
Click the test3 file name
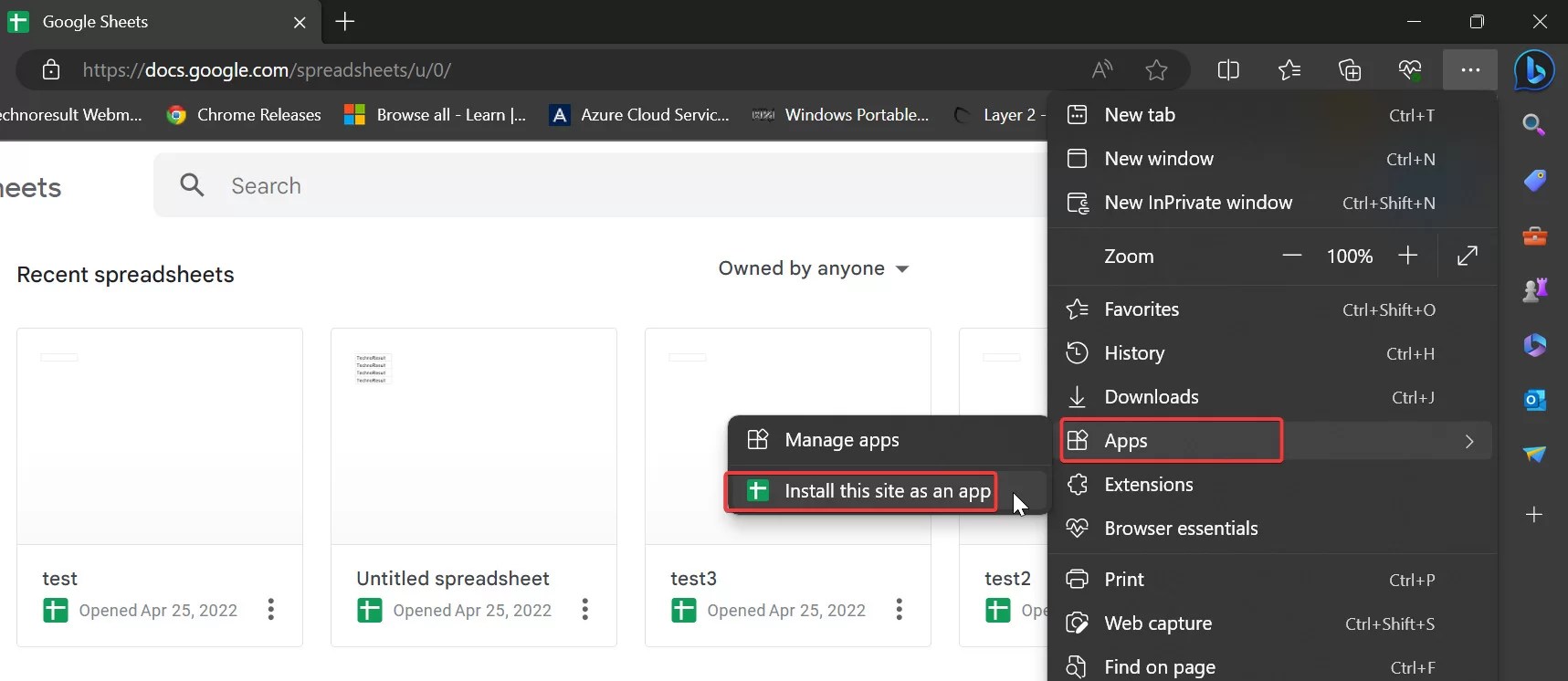[x=693, y=579]
